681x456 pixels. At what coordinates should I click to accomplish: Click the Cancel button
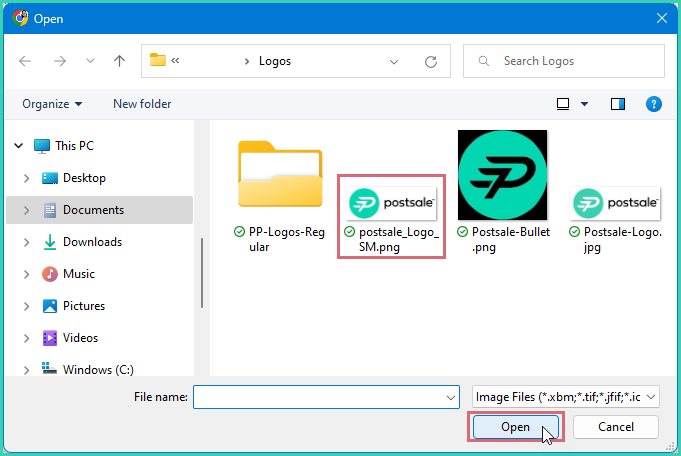click(616, 427)
